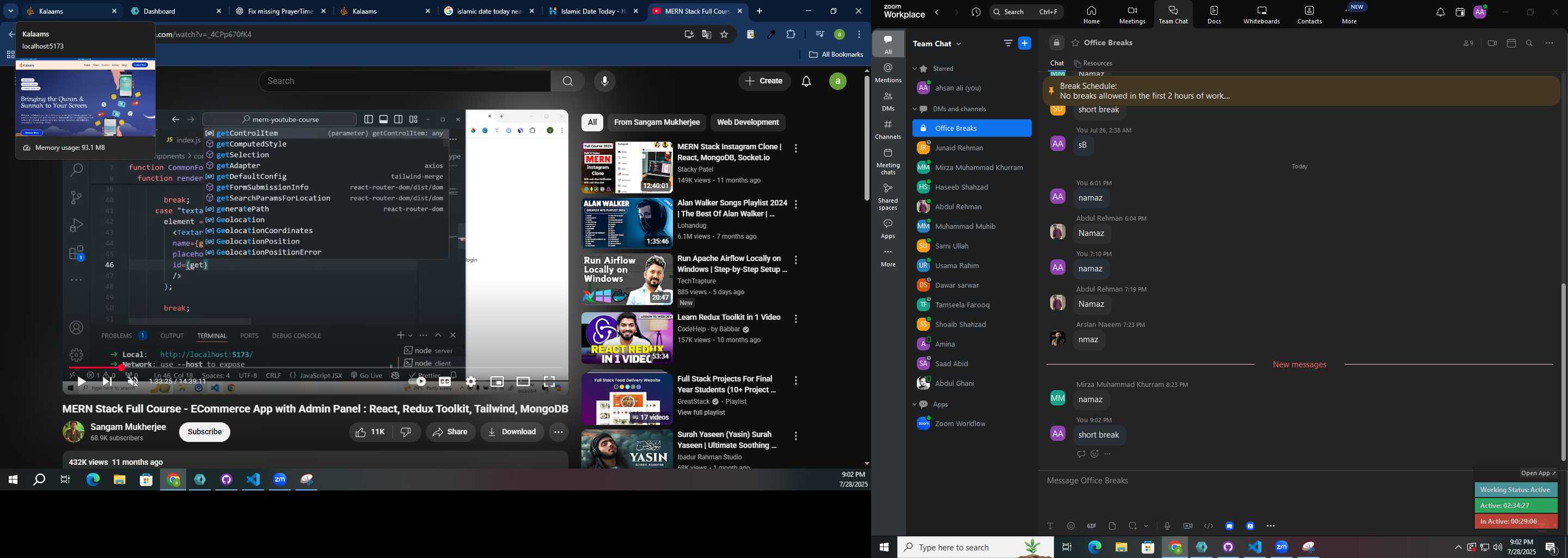Open Channels in Zoom sidebar
The height and width of the screenshot is (558, 1568).
pos(888,129)
